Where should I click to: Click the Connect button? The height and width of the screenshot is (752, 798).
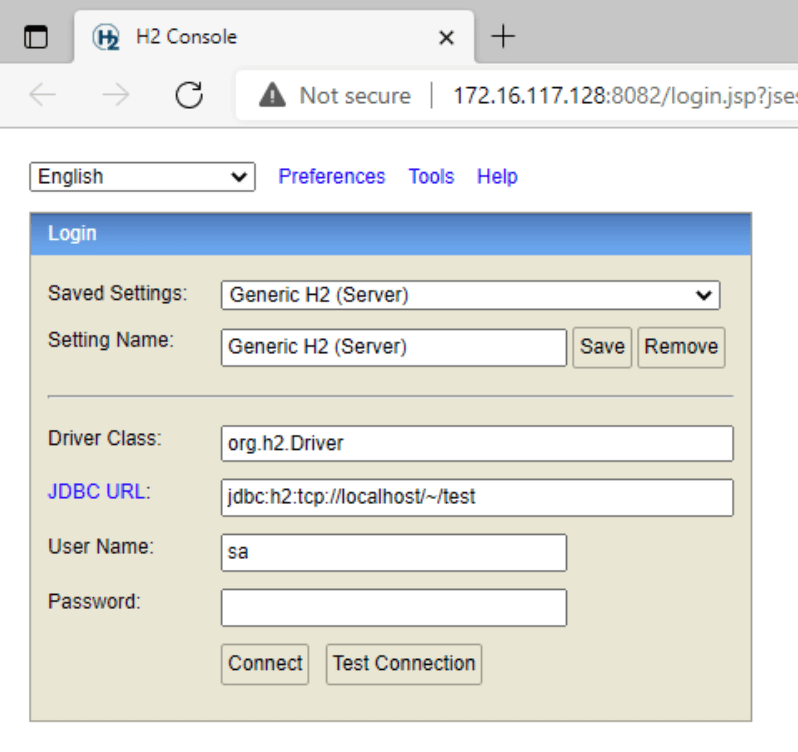click(x=265, y=664)
